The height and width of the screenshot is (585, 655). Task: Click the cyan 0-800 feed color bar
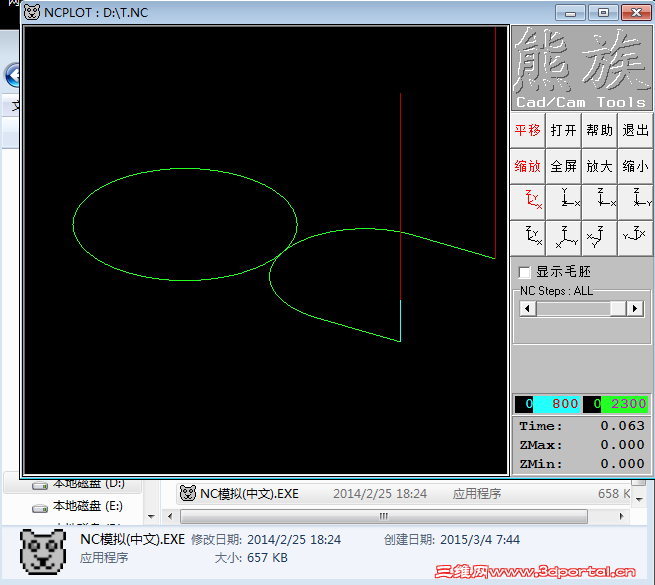(x=547, y=404)
